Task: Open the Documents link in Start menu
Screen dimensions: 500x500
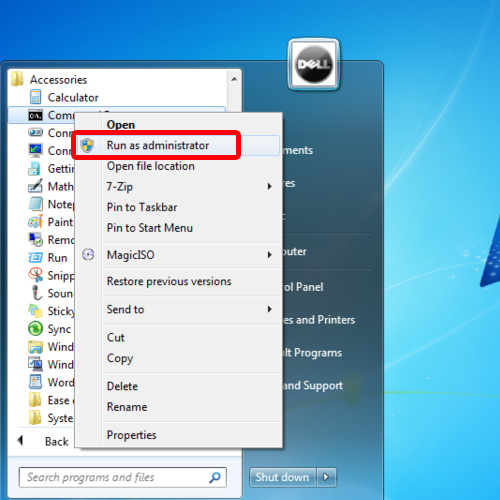Action: tap(298, 150)
